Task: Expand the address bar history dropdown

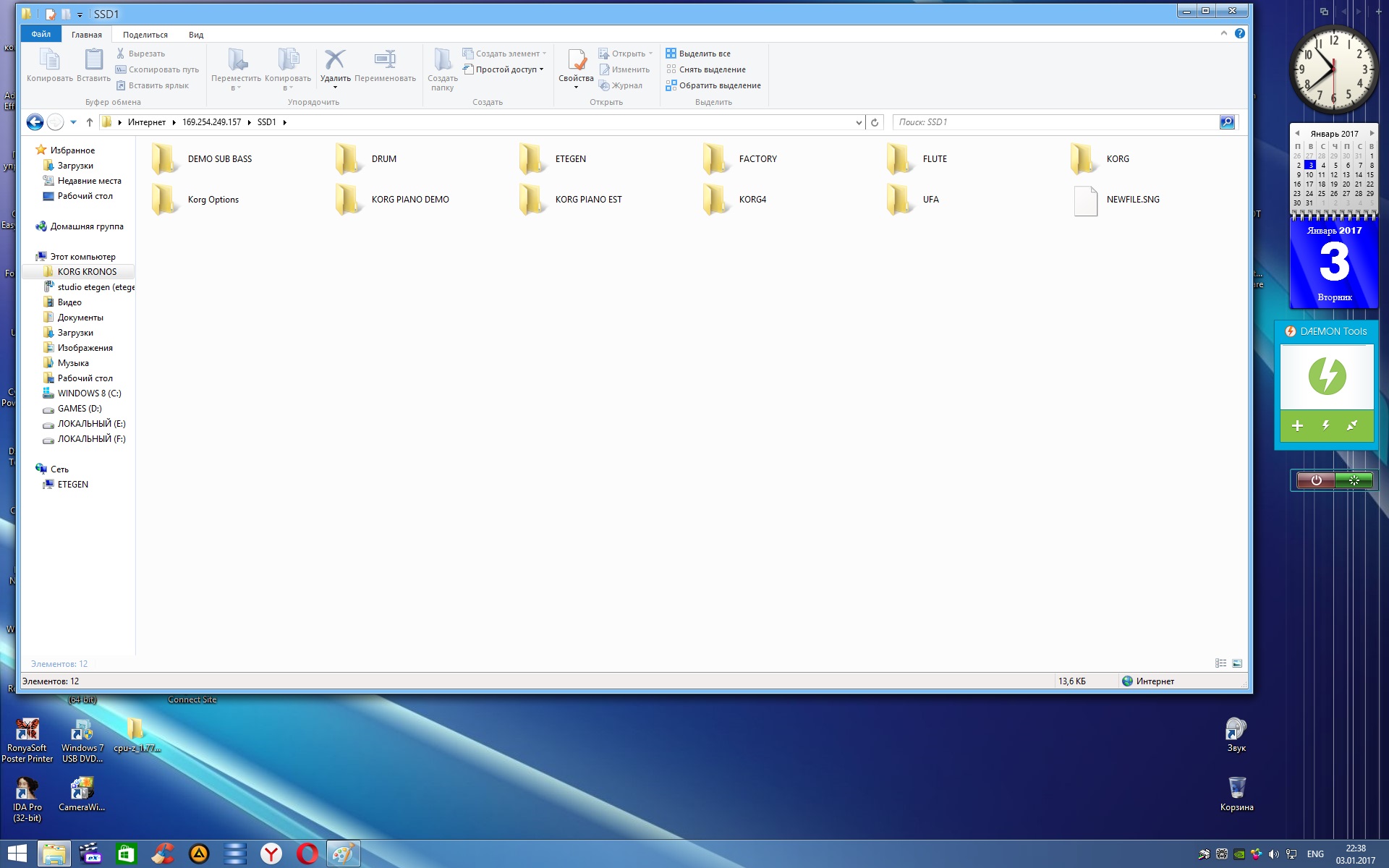Action: click(x=859, y=122)
